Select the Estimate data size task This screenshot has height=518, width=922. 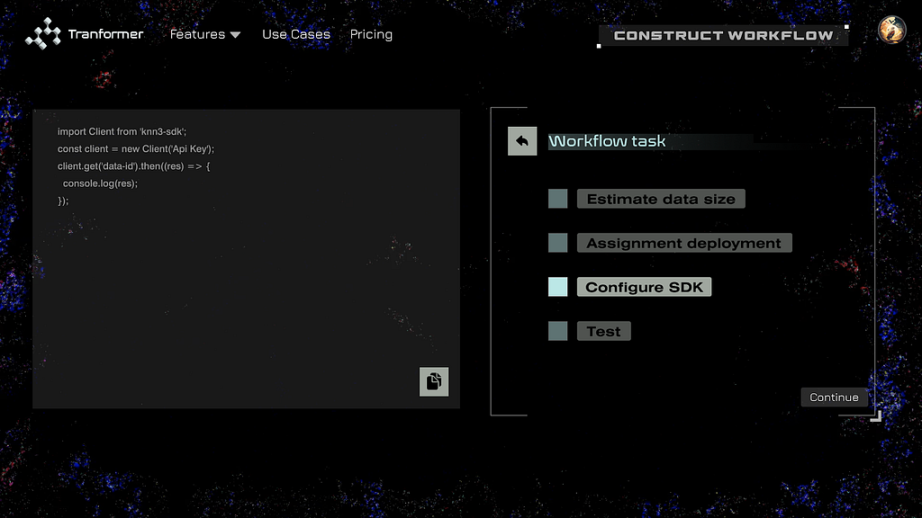point(661,199)
